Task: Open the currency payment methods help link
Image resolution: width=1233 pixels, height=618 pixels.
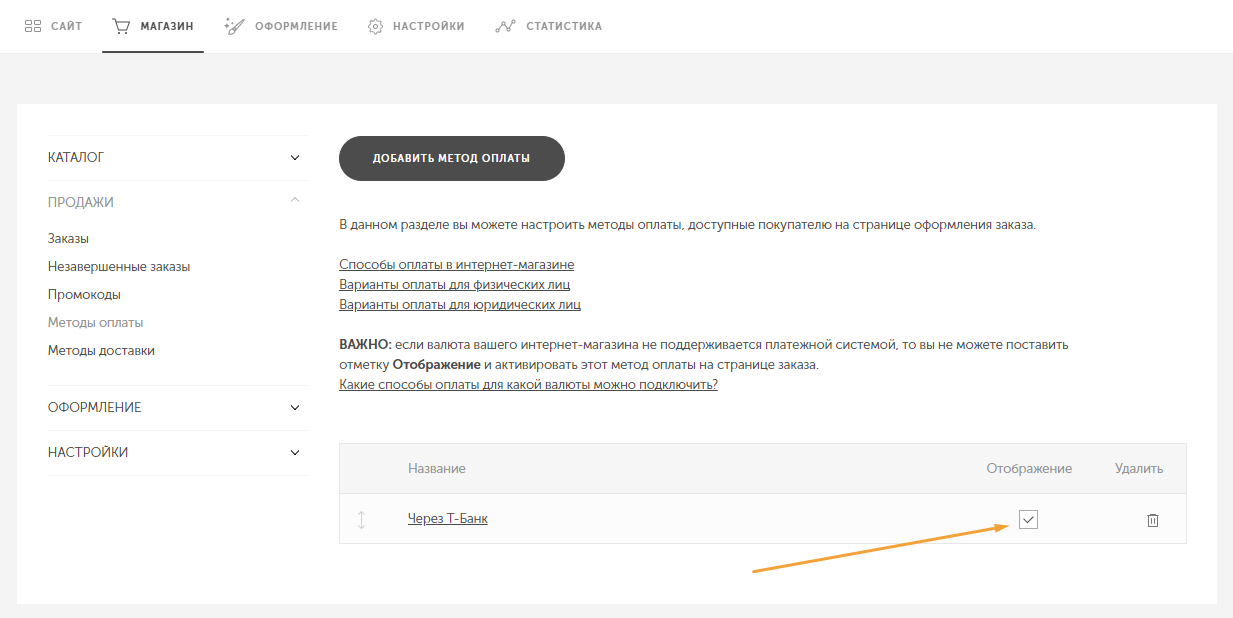Action: tap(528, 385)
